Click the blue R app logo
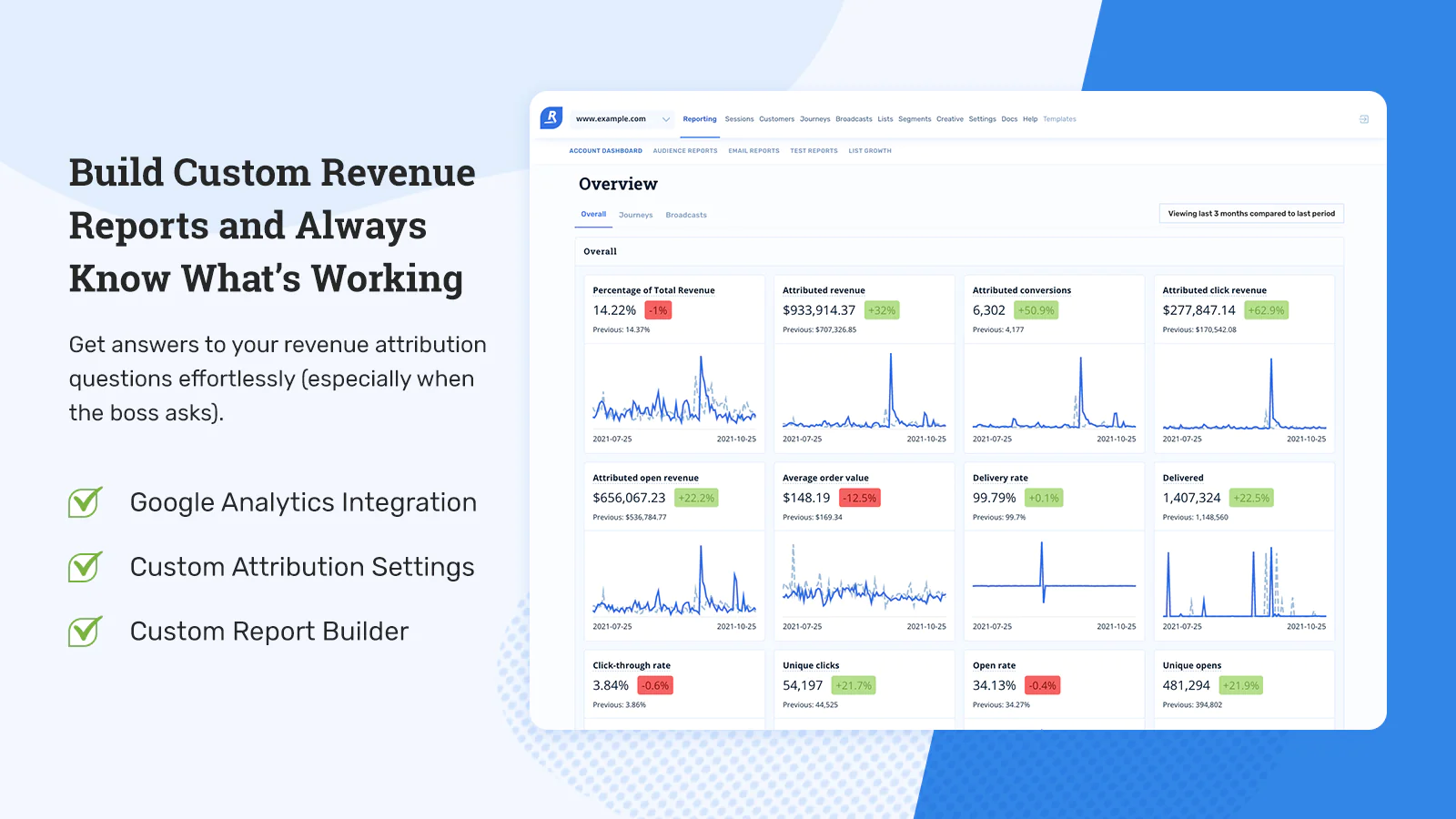Viewport: 1456px width, 819px height. click(x=551, y=118)
